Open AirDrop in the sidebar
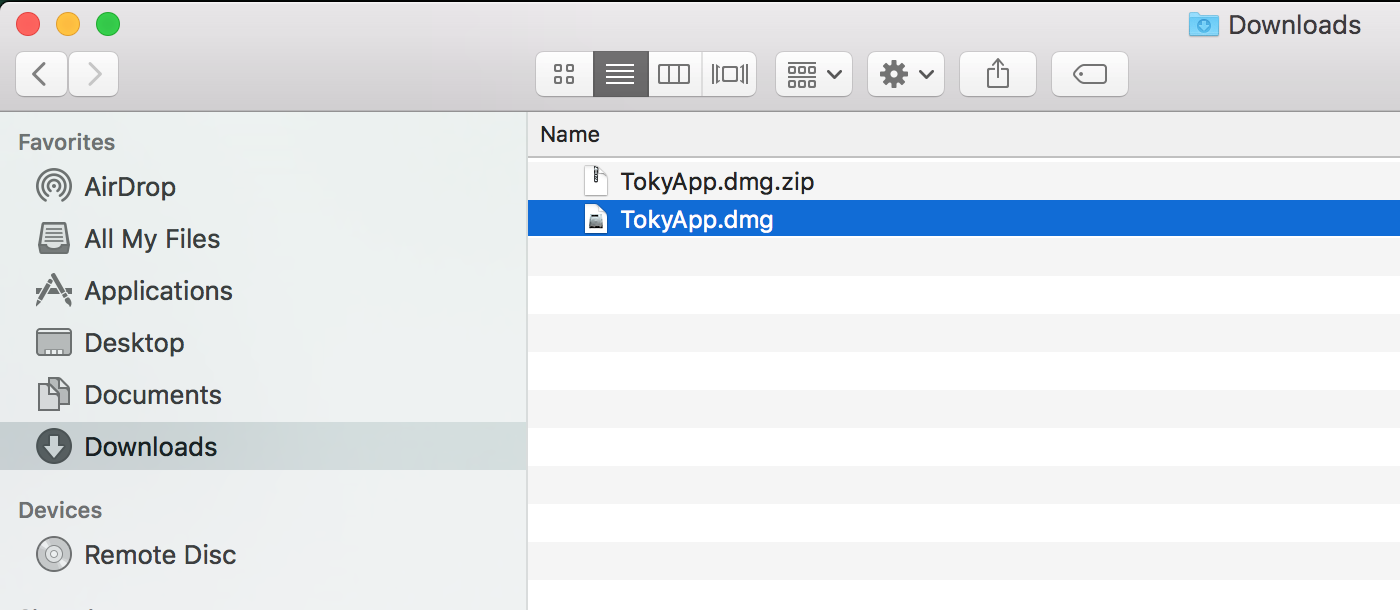Screen dimensions: 1400x610 pyautogui.click(x=129, y=187)
